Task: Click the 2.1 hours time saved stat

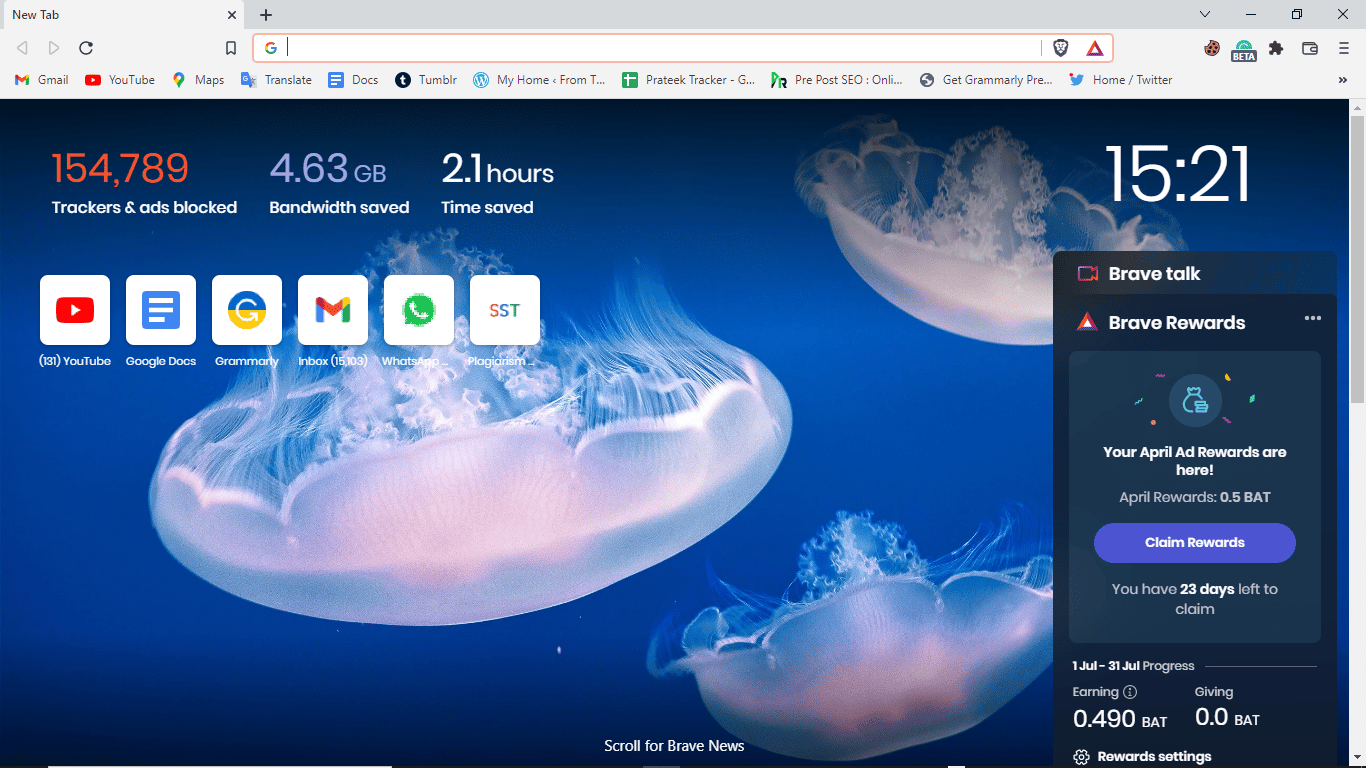Action: coord(497,182)
